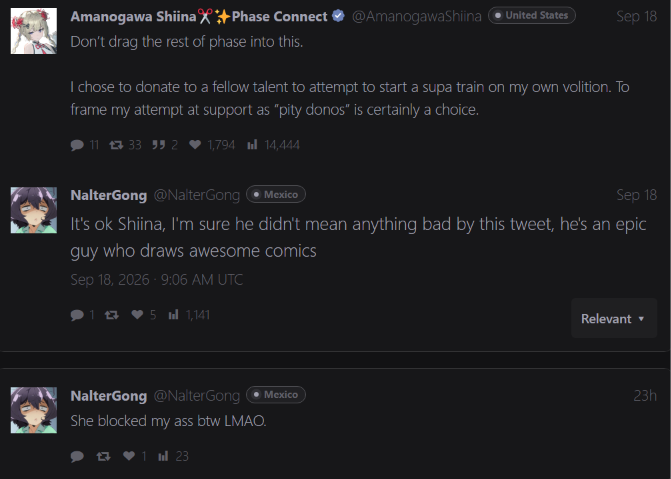Open the Sep 18 timestamp on Shiina's tweet
The width and height of the screenshot is (671, 479).
636,16
